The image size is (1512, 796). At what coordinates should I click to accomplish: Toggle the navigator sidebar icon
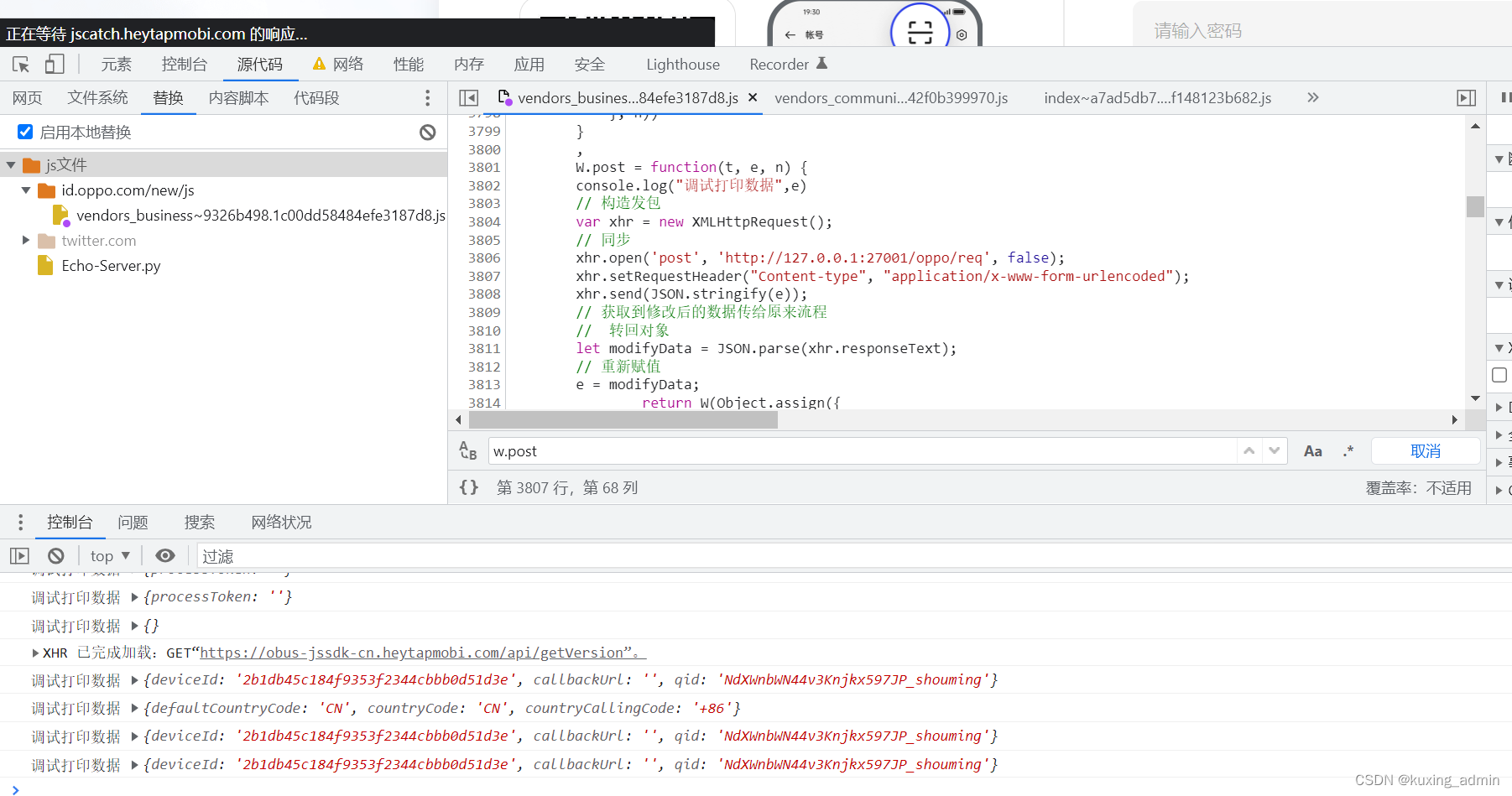click(469, 98)
